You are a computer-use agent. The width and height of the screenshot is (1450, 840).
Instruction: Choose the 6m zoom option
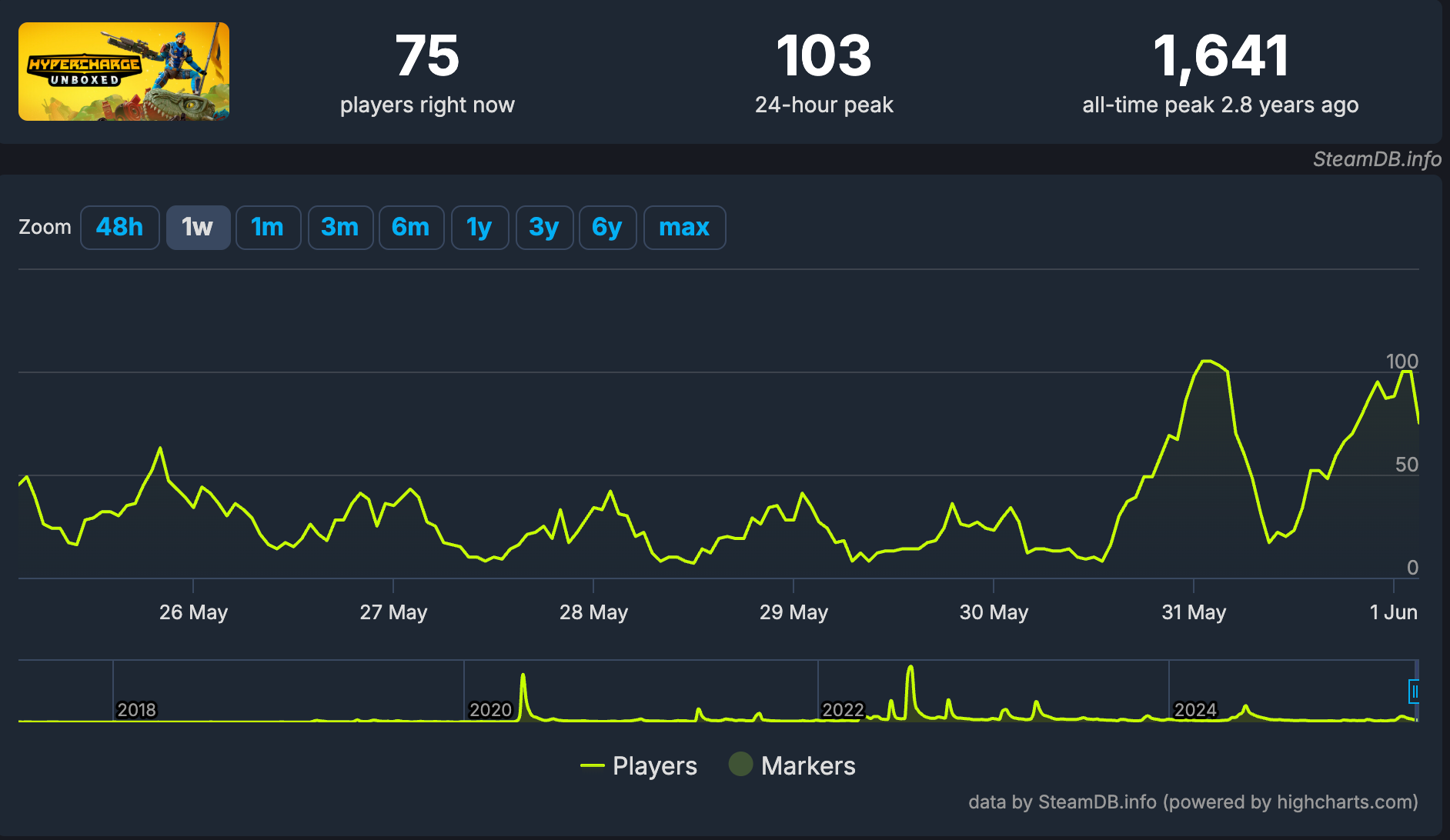click(x=411, y=228)
